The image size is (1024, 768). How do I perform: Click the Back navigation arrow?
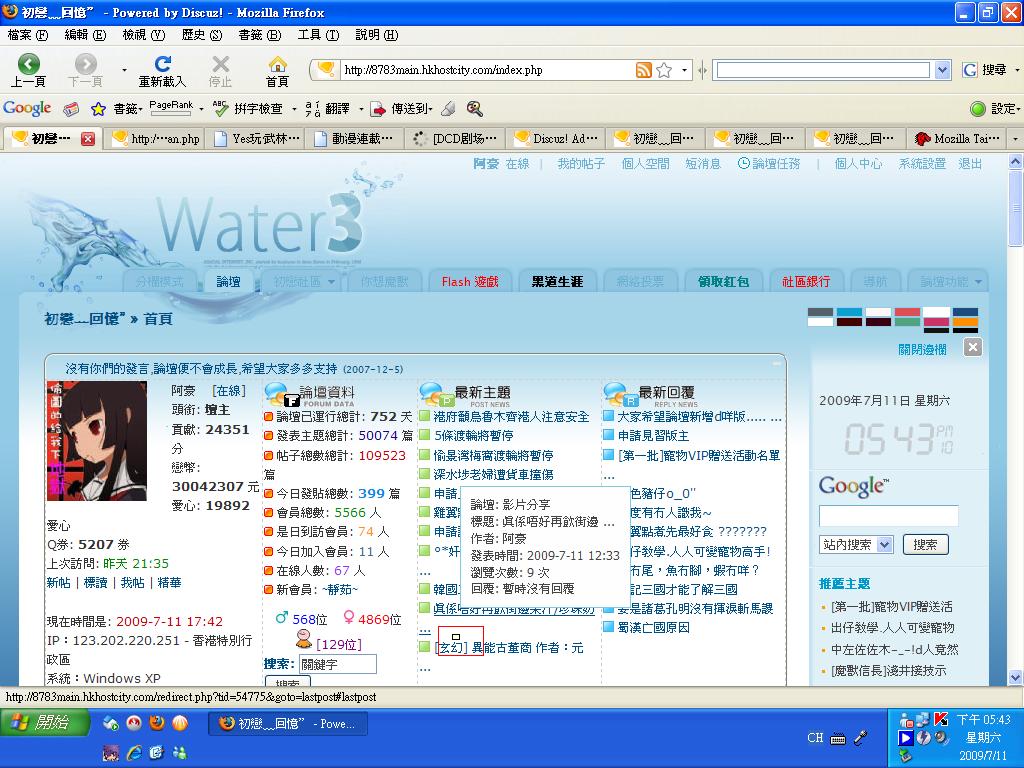pos(28,66)
